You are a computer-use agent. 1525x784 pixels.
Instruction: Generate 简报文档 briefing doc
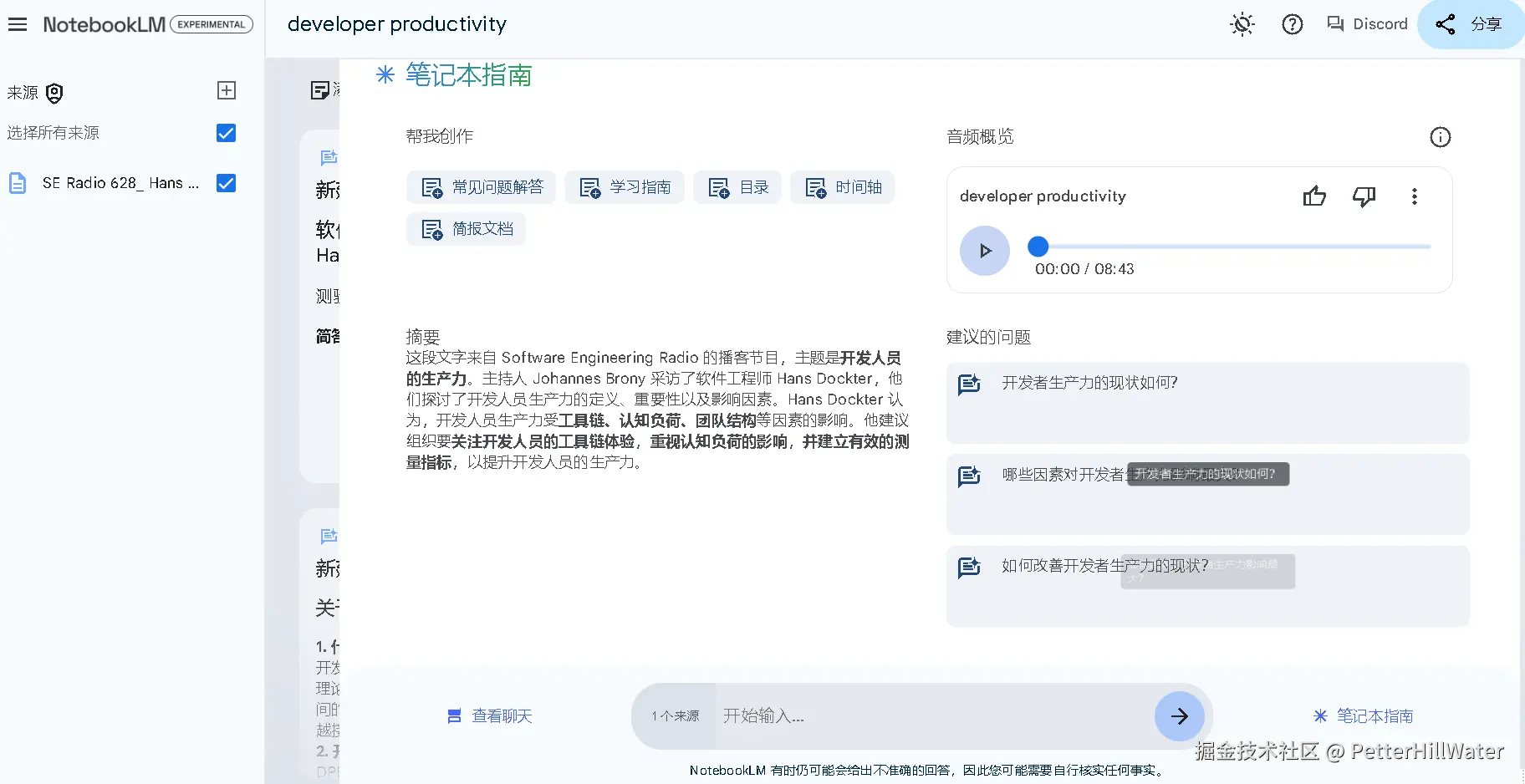(467, 229)
